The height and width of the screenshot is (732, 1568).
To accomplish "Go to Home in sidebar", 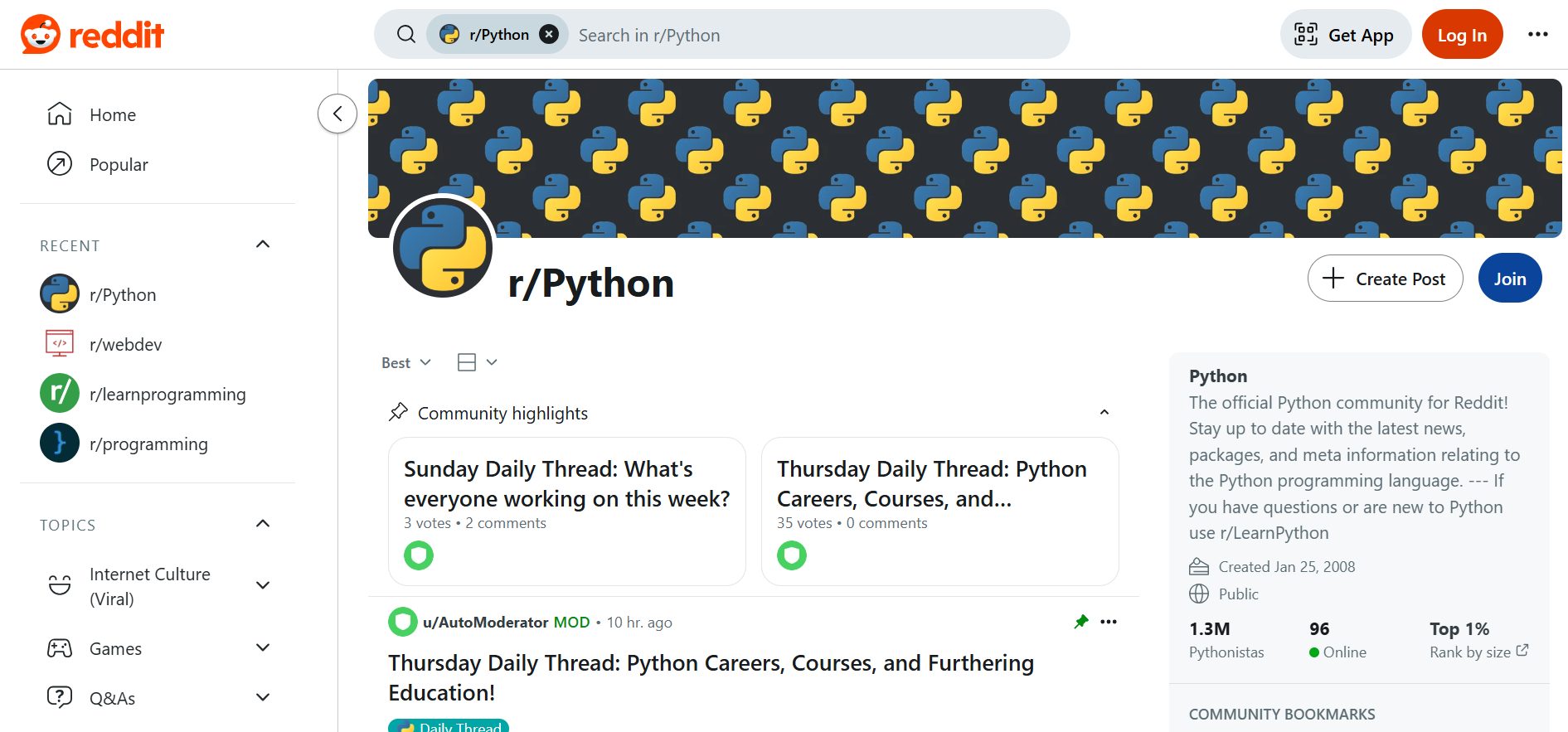I will point(158,114).
